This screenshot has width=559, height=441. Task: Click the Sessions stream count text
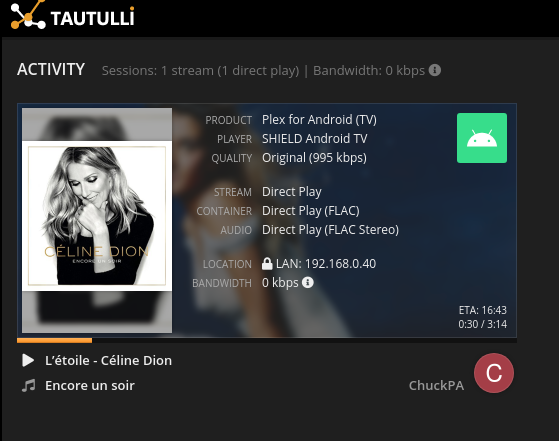tap(200, 71)
